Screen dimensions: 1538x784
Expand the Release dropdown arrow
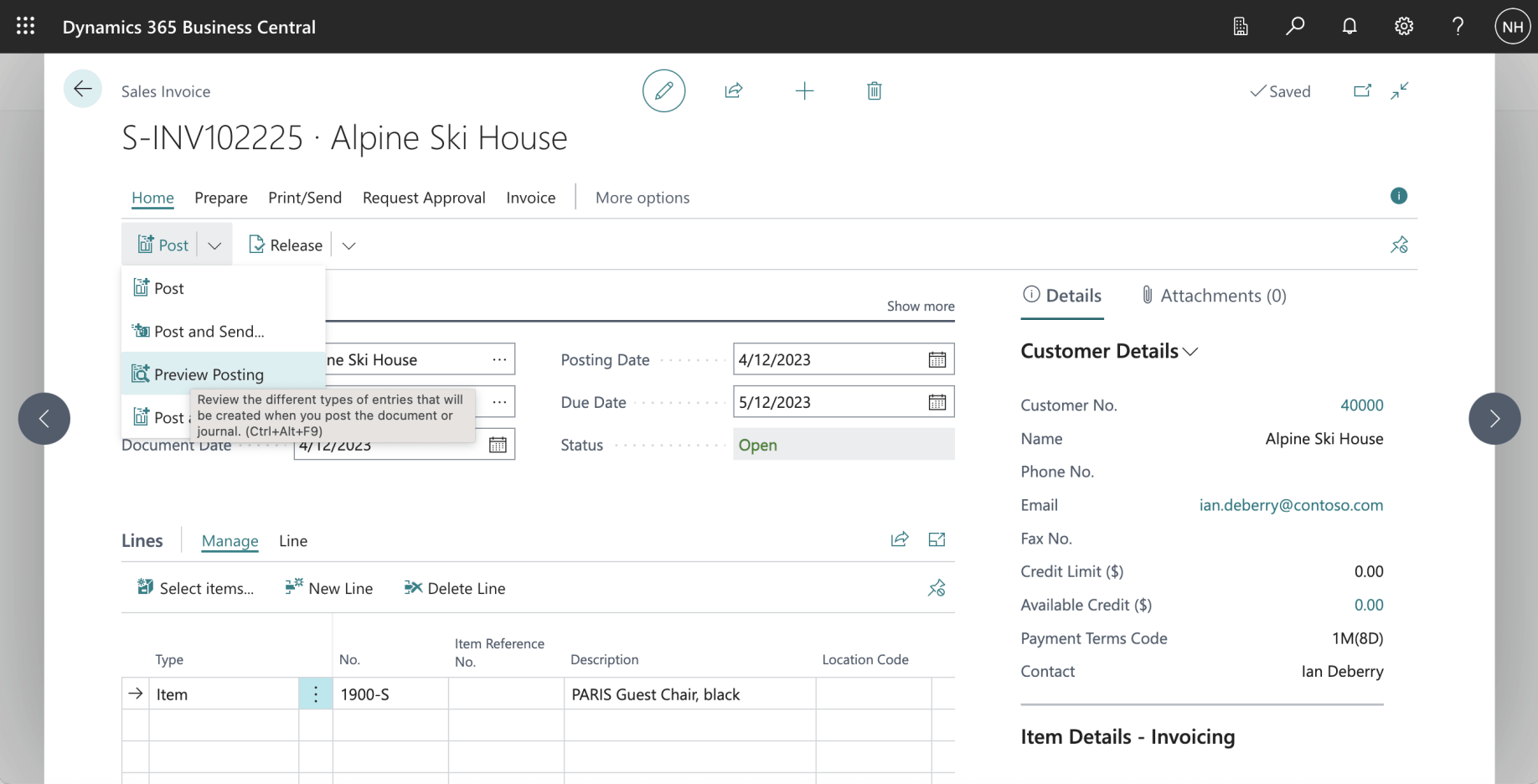[349, 245]
